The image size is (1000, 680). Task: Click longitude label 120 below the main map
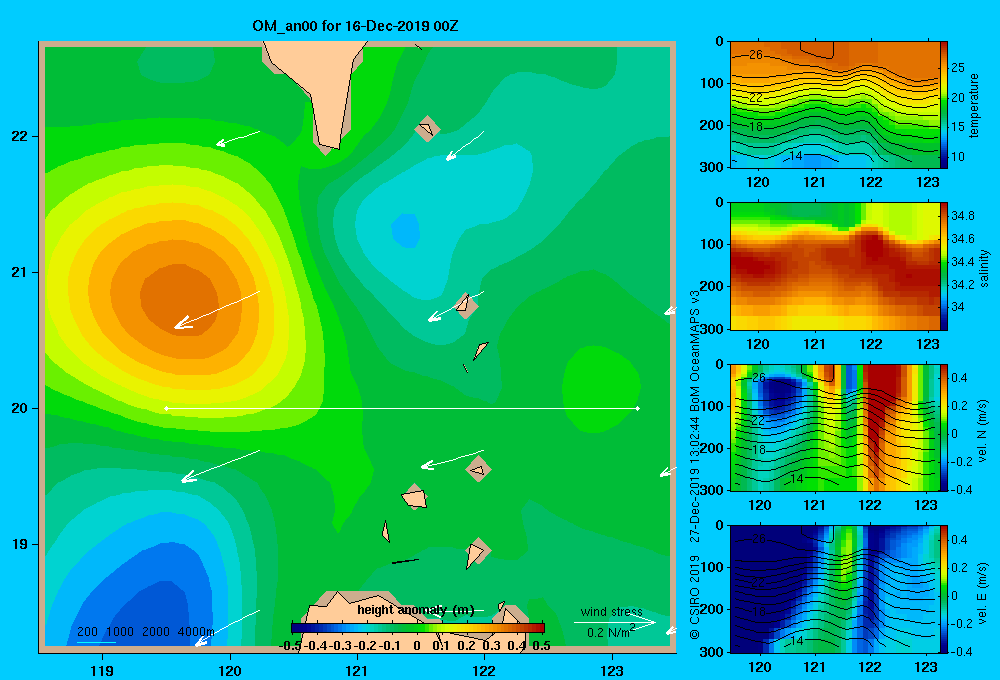[230, 670]
